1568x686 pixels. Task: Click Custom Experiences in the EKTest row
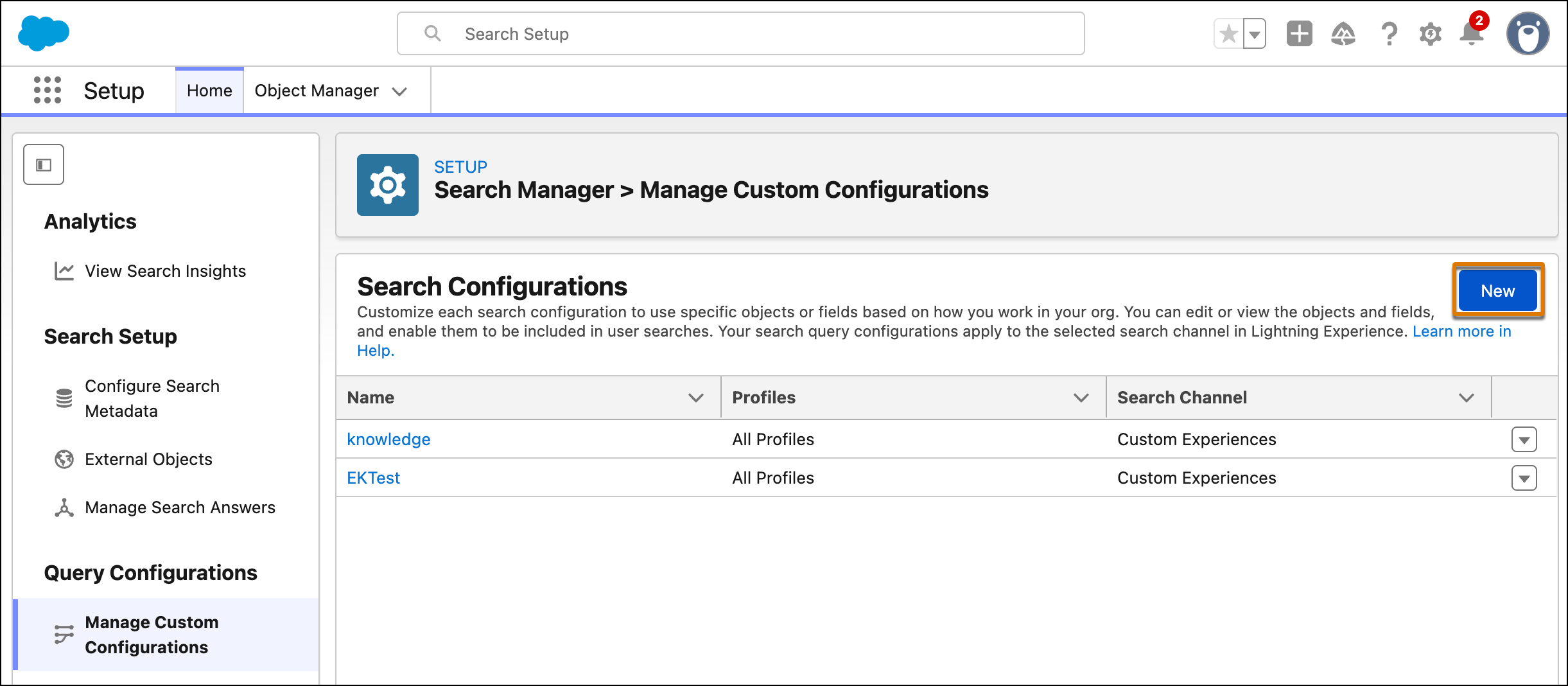[1197, 478]
